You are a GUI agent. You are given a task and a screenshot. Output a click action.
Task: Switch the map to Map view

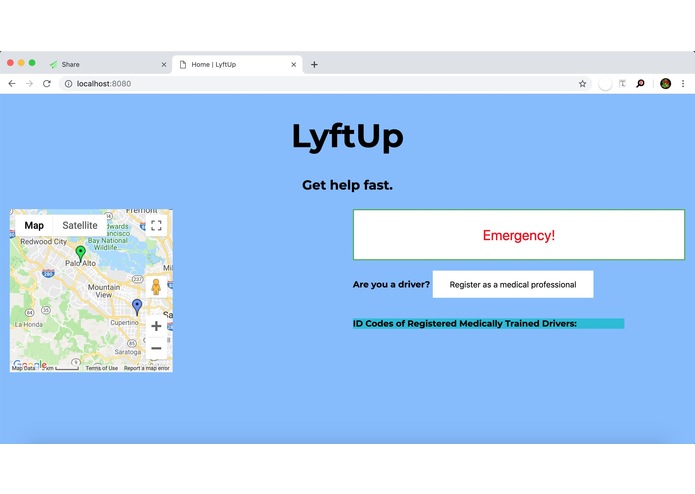[x=34, y=225]
